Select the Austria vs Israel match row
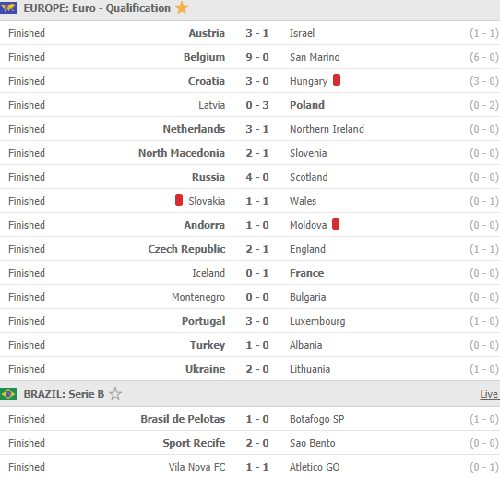 (x=250, y=33)
